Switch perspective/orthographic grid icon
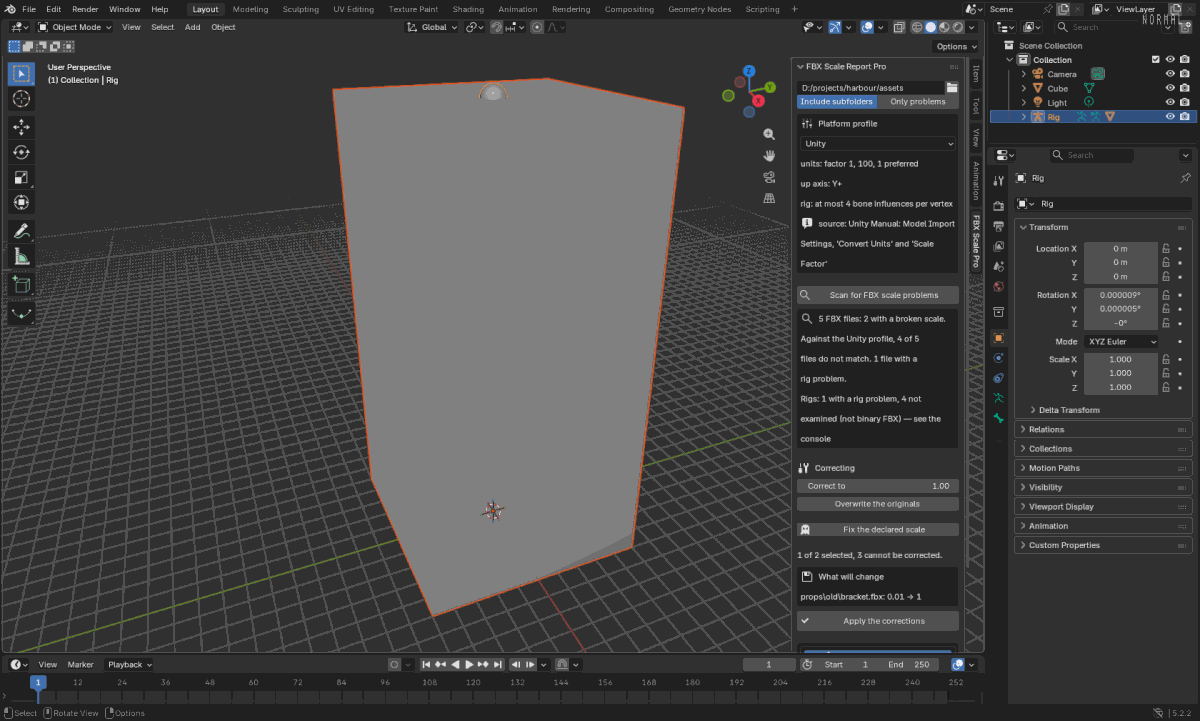Viewport: 1200px width, 721px height. pos(769,198)
